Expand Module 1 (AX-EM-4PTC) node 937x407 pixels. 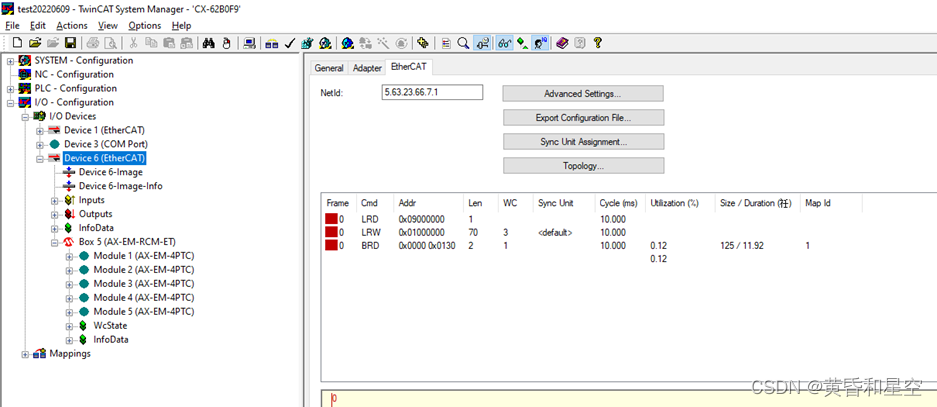click(x=69, y=256)
